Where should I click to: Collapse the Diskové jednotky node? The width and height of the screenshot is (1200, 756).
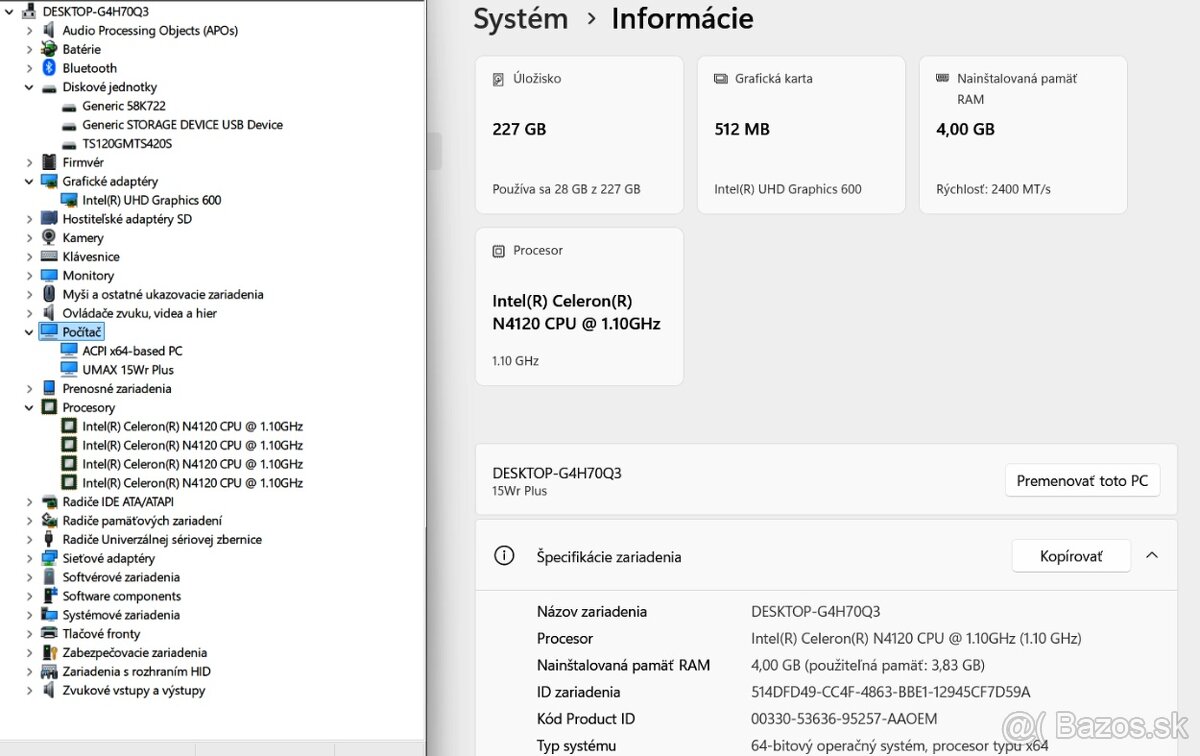point(29,87)
